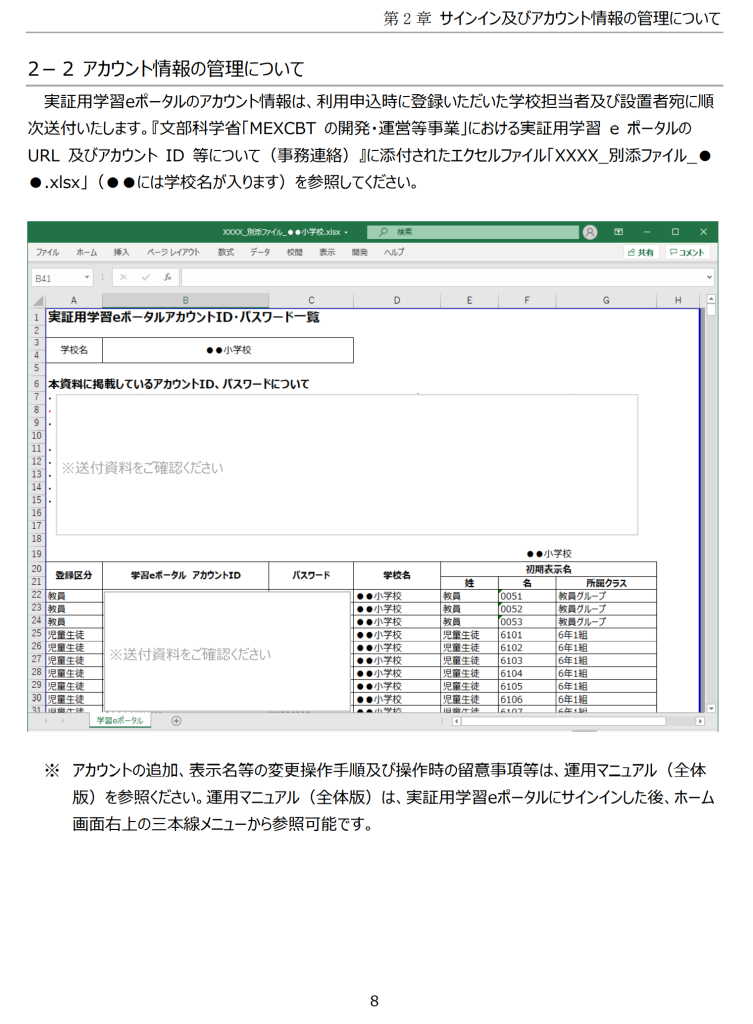The width and height of the screenshot is (753, 1024).
Task: Click the パスワード header cell
Action: pos(311,575)
